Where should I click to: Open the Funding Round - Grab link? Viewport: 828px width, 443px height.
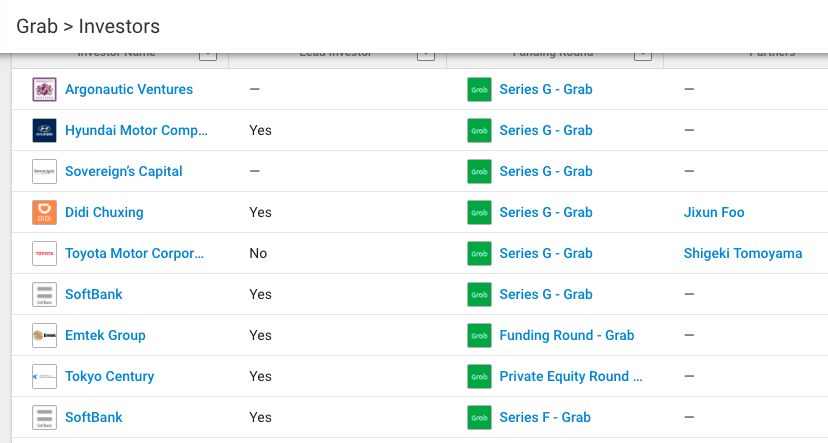click(567, 335)
